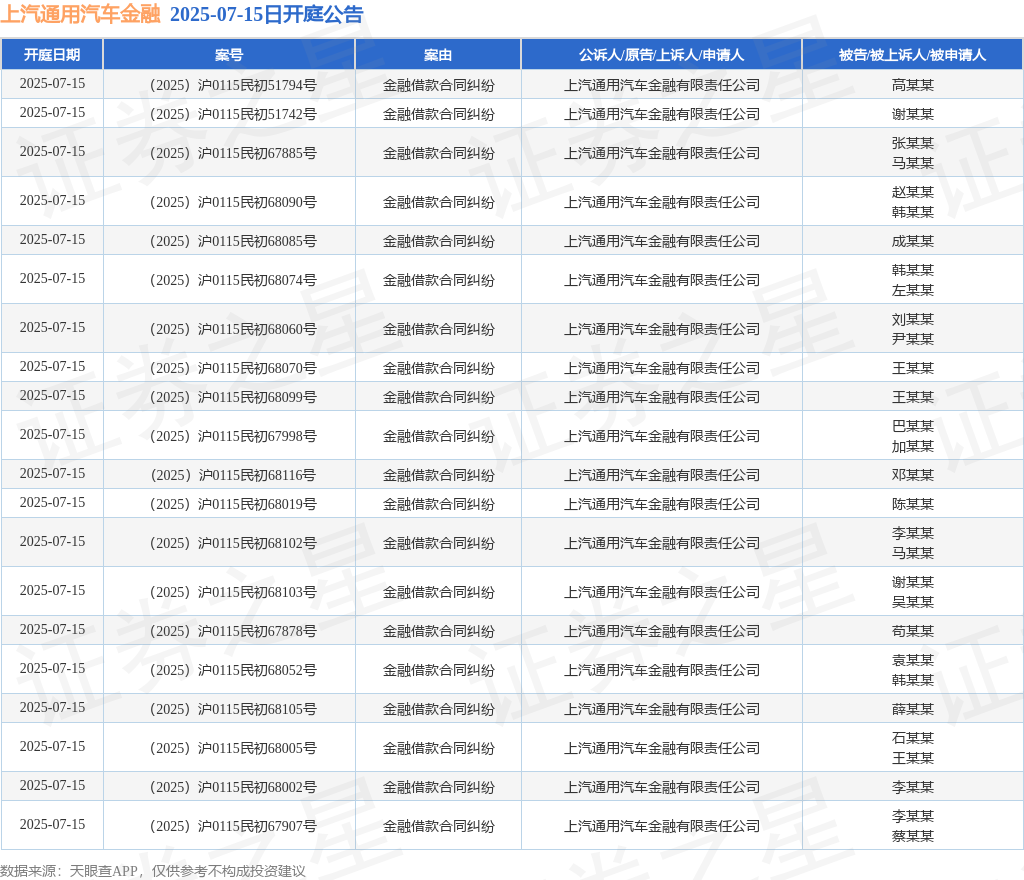Select defendant 薛某某

click(913, 710)
